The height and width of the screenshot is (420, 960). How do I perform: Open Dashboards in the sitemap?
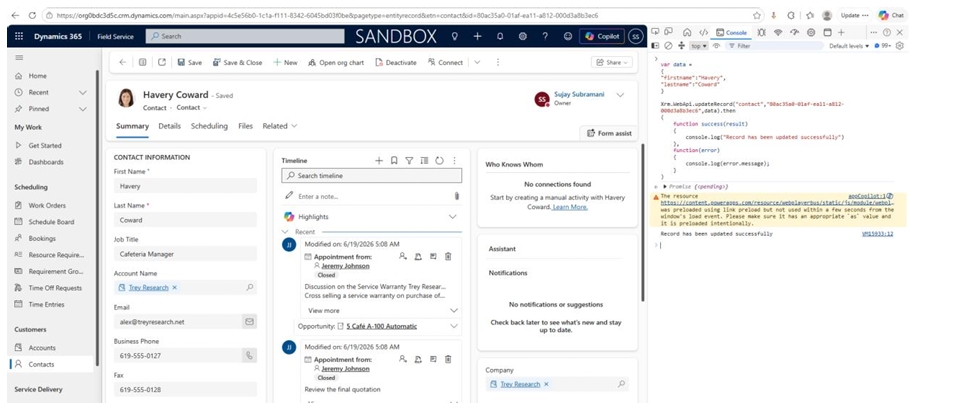click(x=46, y=162)
